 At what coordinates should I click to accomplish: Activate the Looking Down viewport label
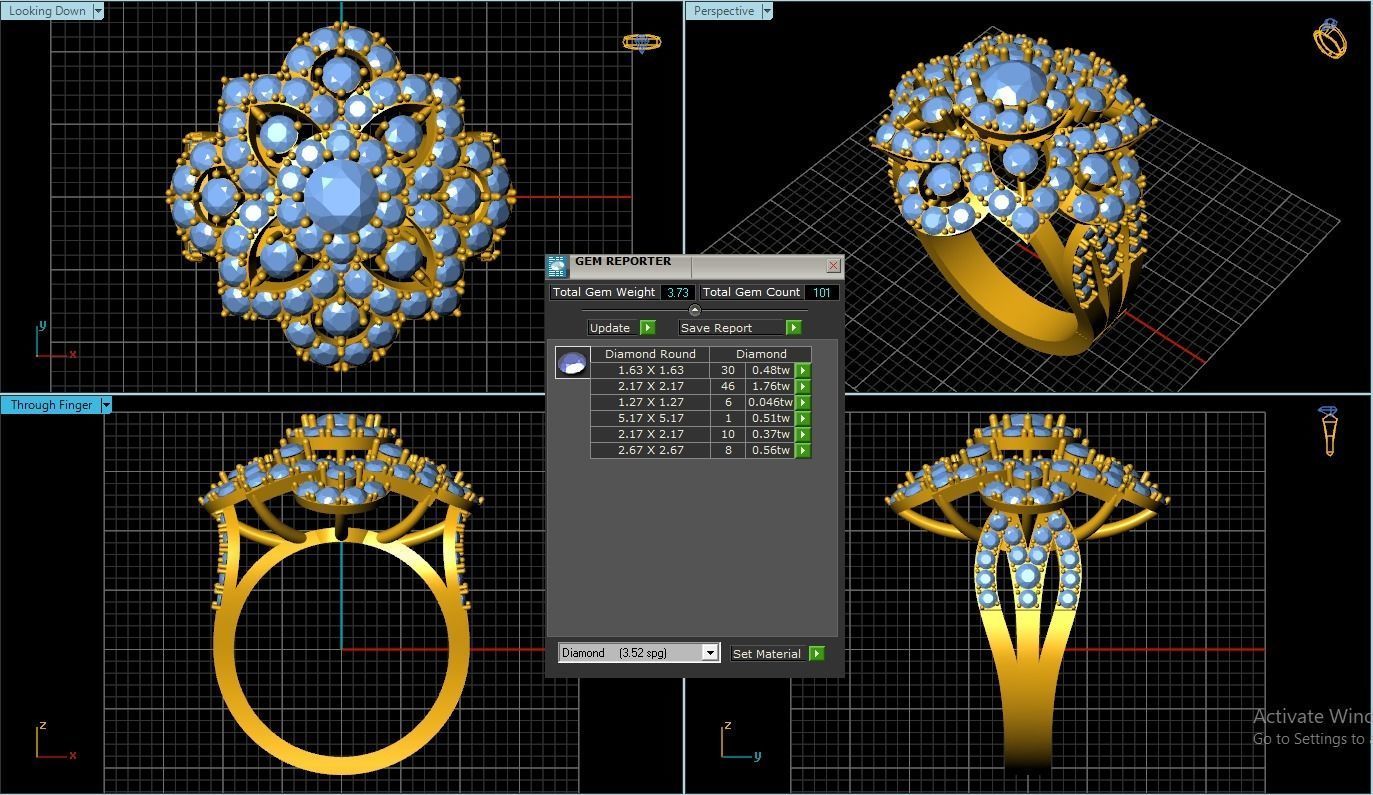(47, 11)
